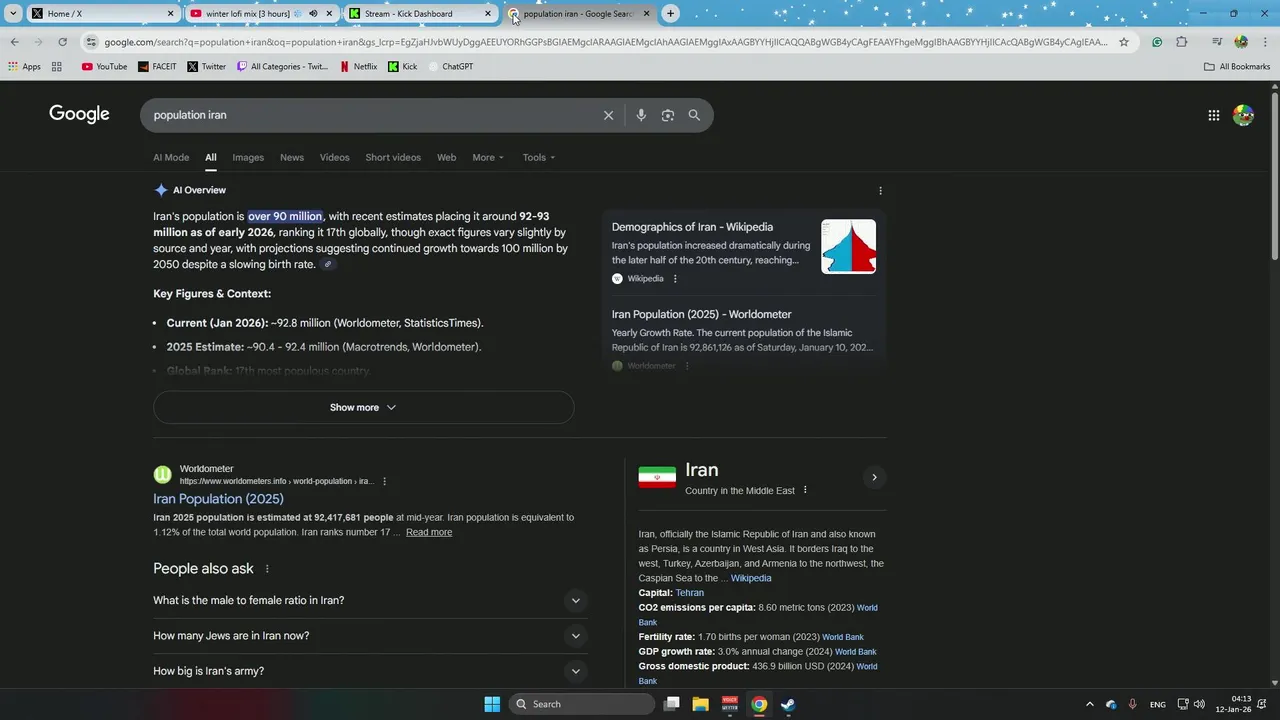Select the AI Mode search tab
The width and height of the screenshot is (1280, 720).
click(171, 157)
